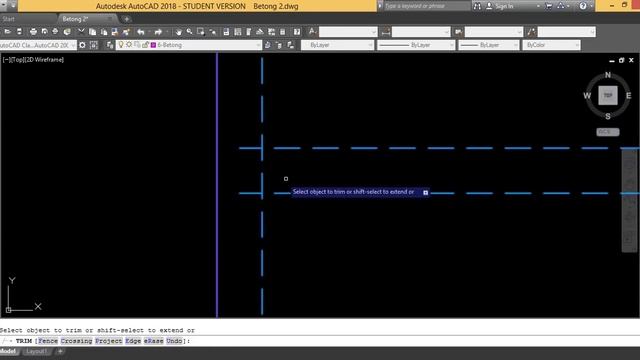Click the Text Style icon

(x=312, y=31)
